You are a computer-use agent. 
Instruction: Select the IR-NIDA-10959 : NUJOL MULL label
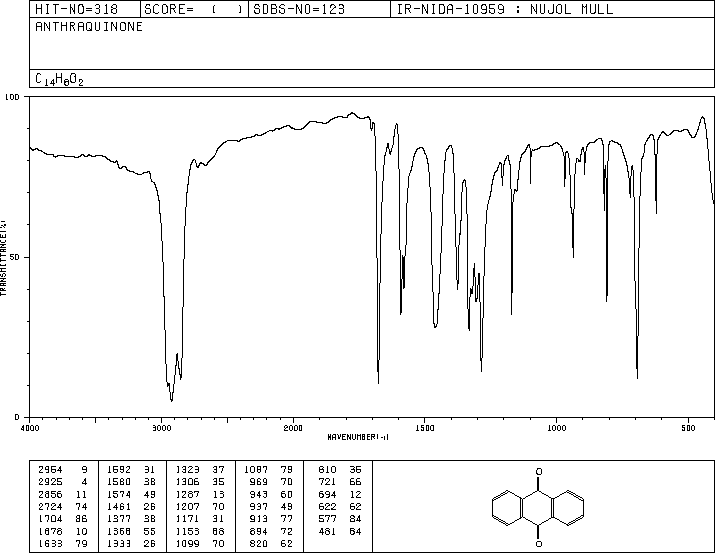505,9
